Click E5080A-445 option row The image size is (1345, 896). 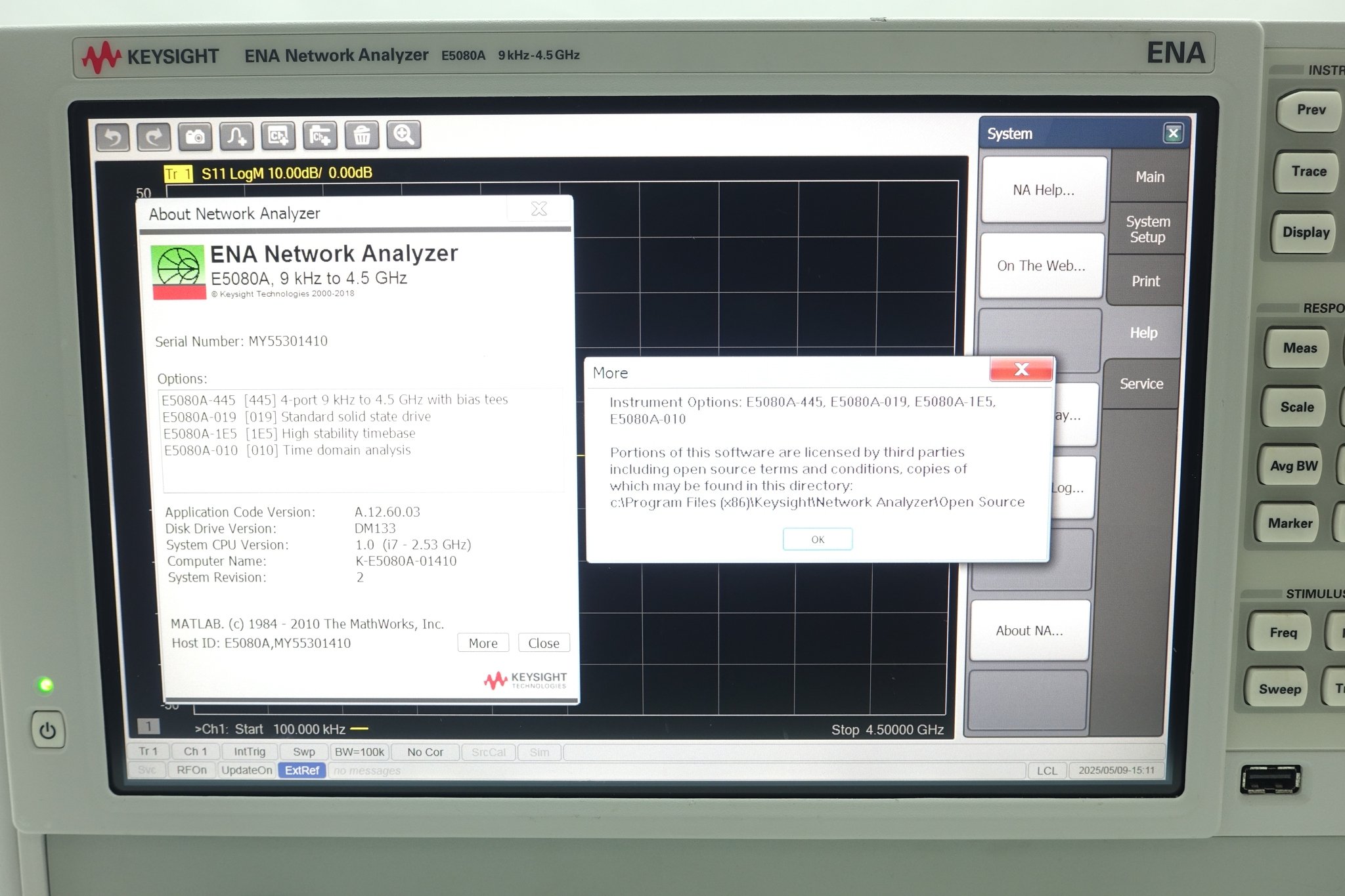pyautogui.click(x=335, y=400)
